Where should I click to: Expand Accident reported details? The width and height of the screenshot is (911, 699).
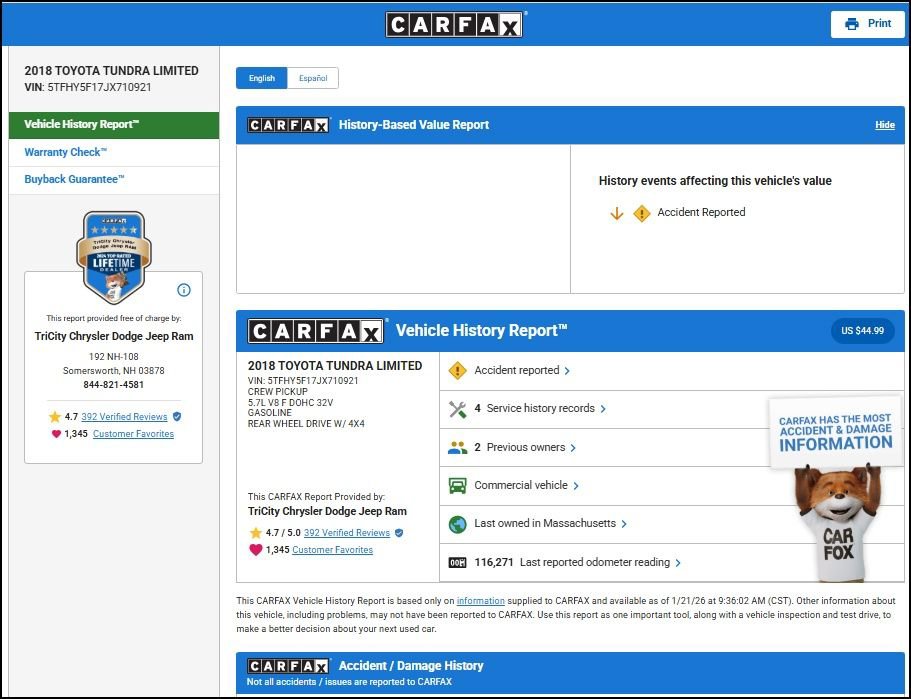click(522, 371)
